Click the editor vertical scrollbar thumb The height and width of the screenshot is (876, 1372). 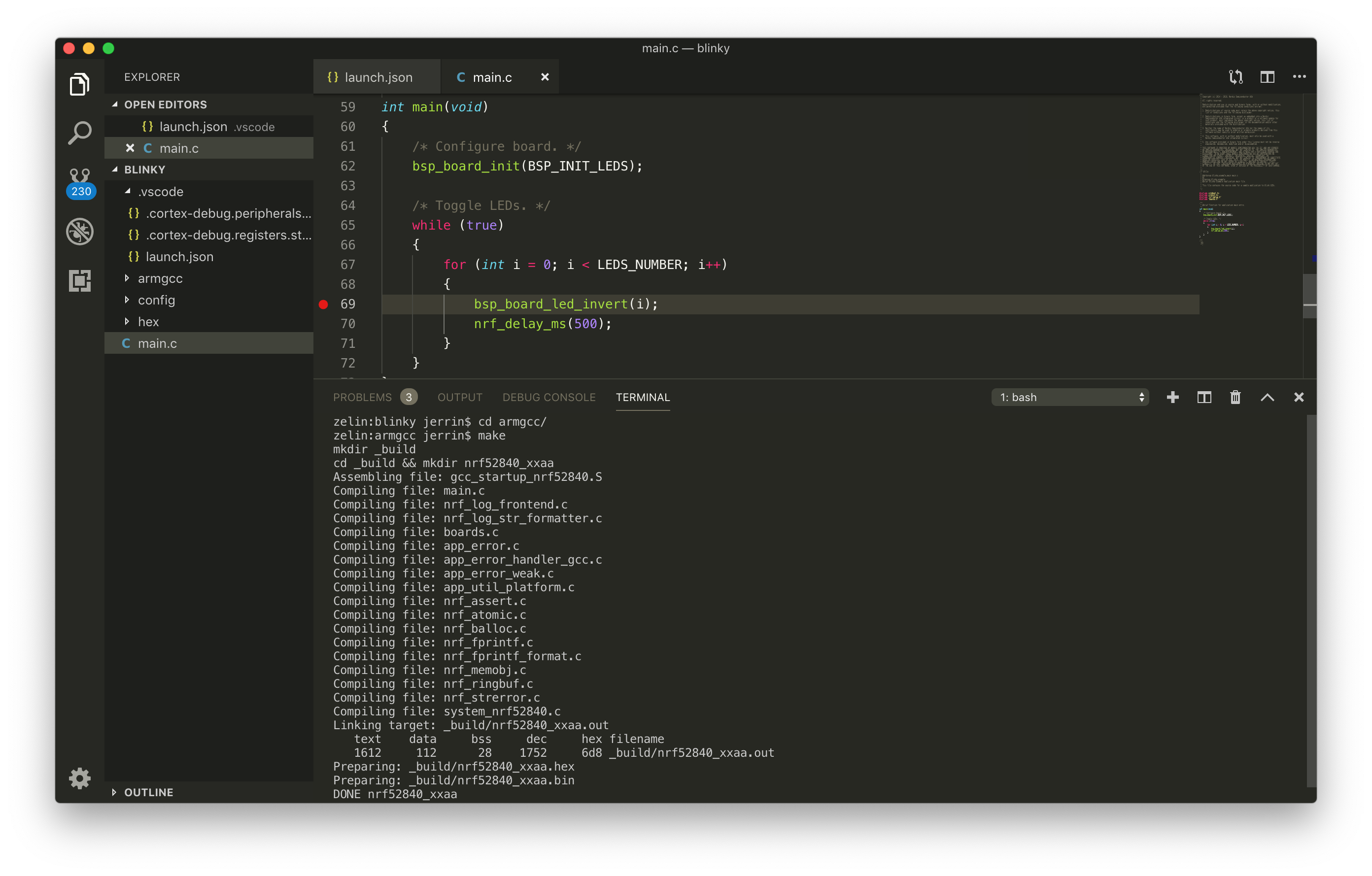pyautogui.click(x=1309, y=296)
